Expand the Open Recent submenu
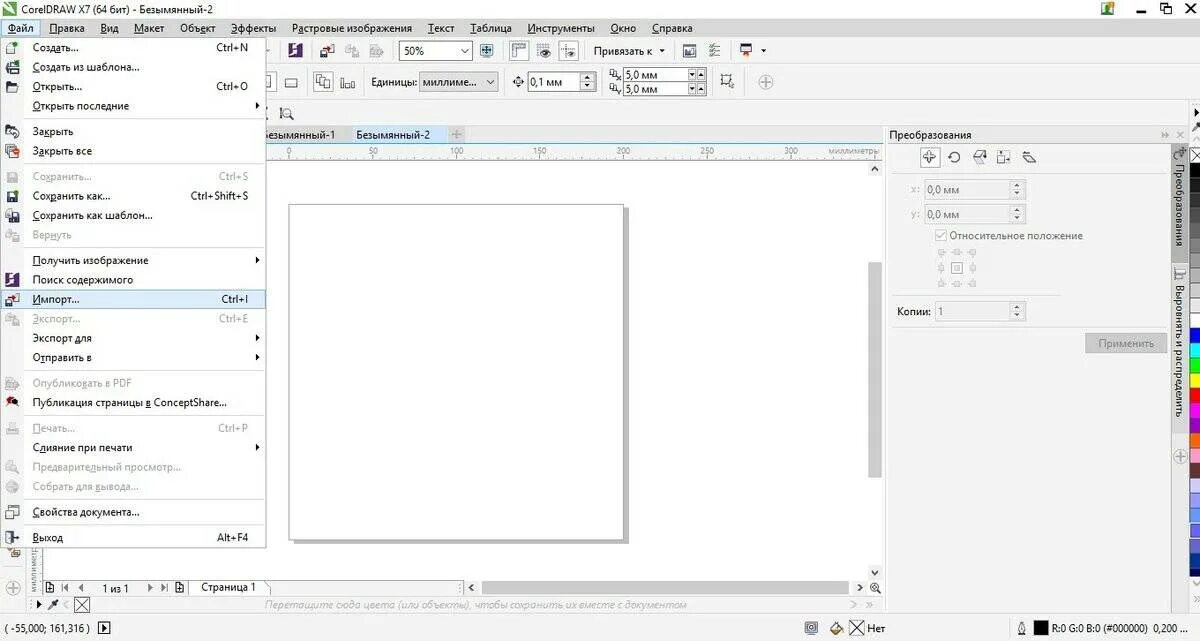Viewport: 1200px width, 641px height. (x=257, y=106)
